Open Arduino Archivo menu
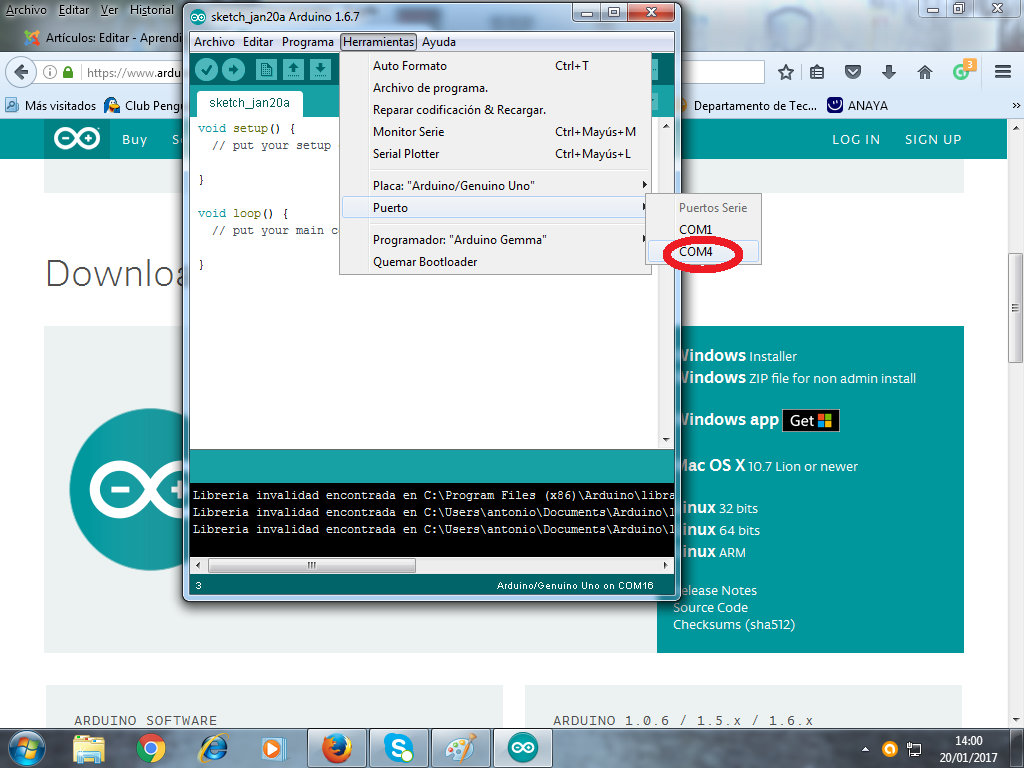 (x=214, y=42)
